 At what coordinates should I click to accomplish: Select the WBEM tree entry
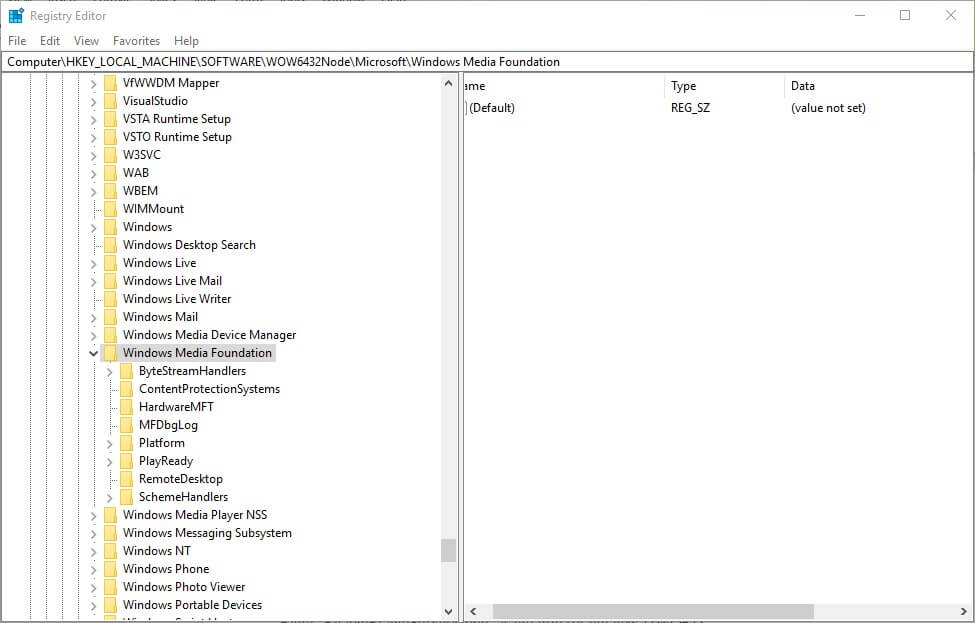[140, 191]
